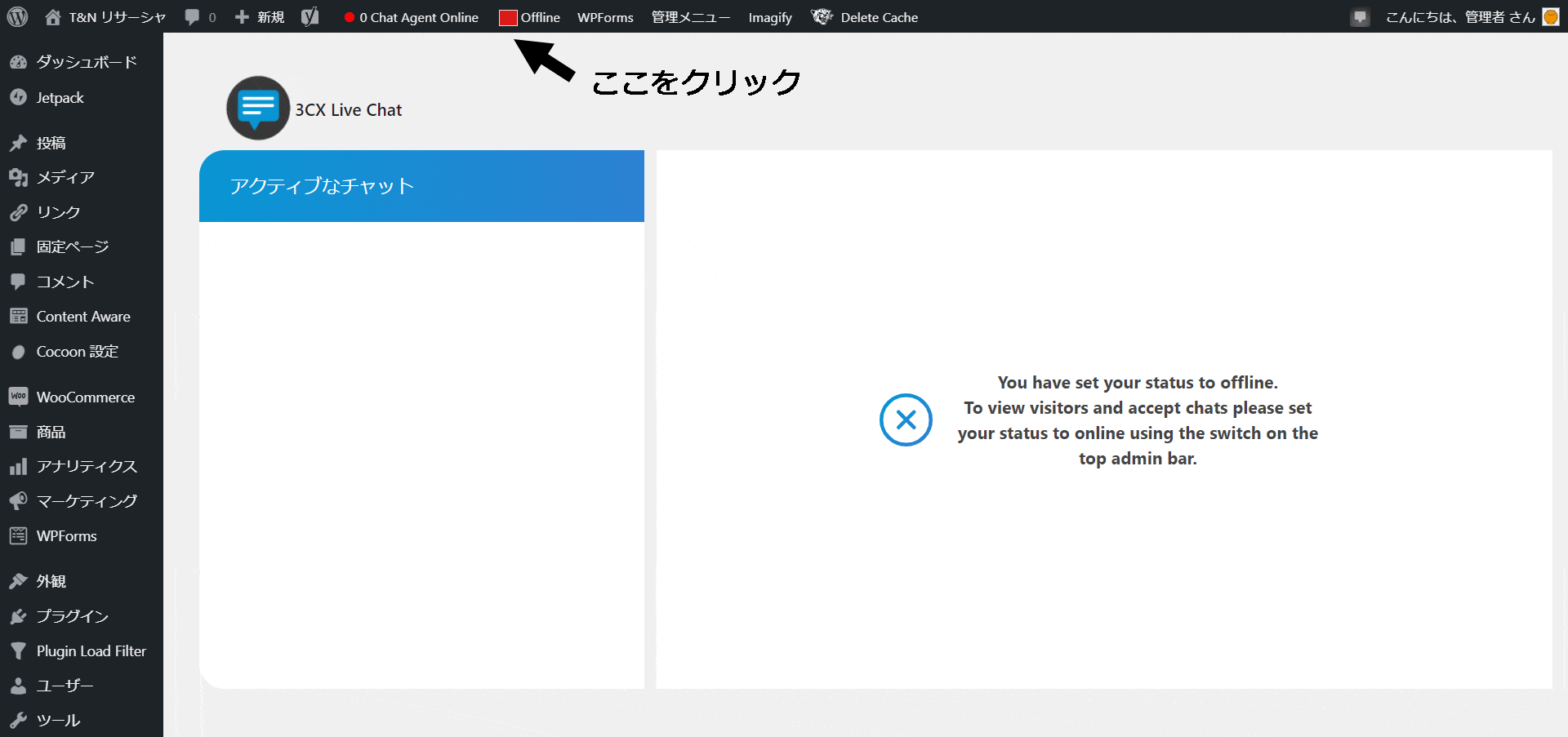Click the blue X circle offline icon

pos(906,420)
